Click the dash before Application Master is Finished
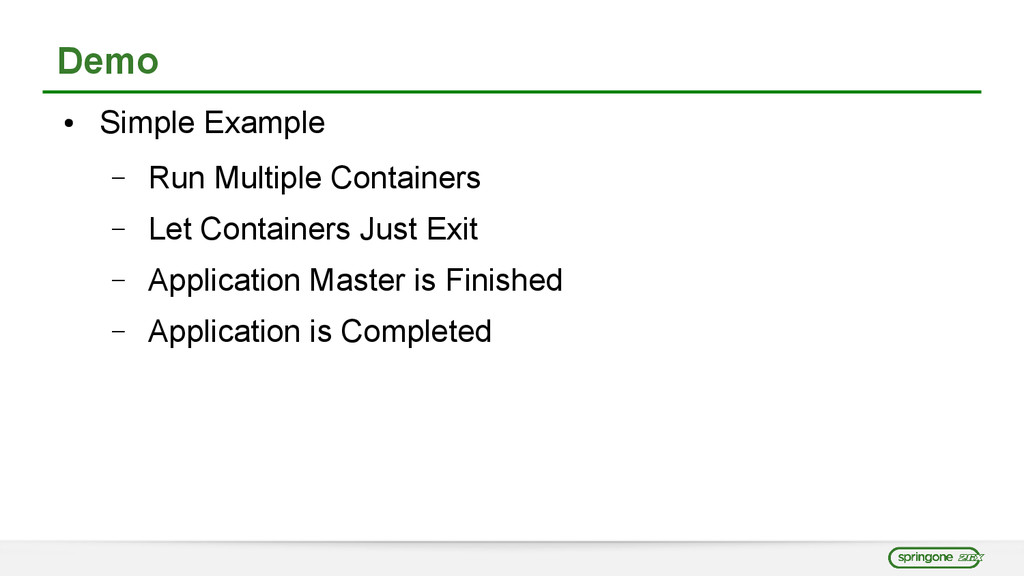This screenshot has height=576, width=1024. coord(119,281)
